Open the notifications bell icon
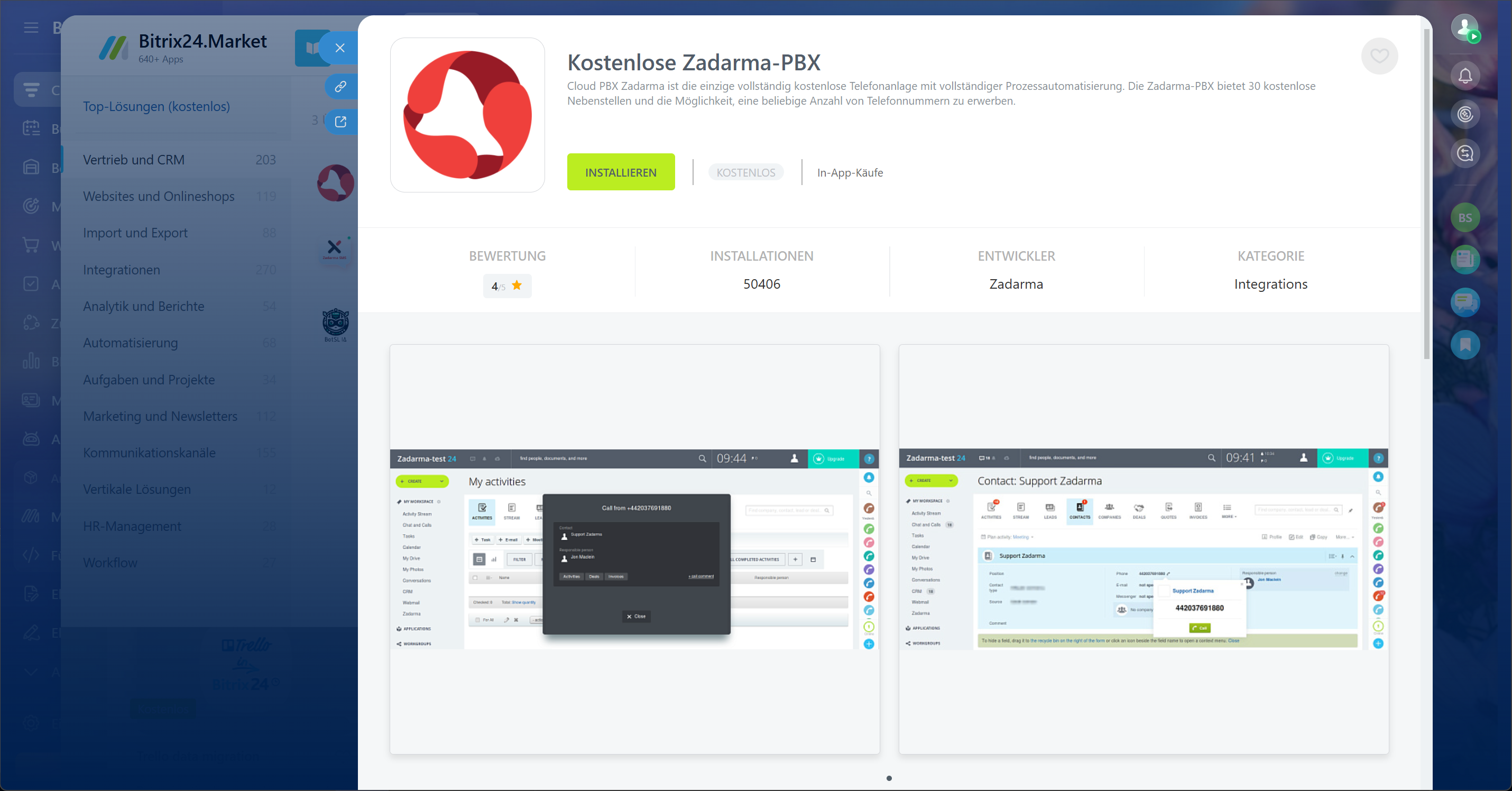The width and height of the screenshot is (1512, 791). pyautogui.click(x=1464, y=76)
